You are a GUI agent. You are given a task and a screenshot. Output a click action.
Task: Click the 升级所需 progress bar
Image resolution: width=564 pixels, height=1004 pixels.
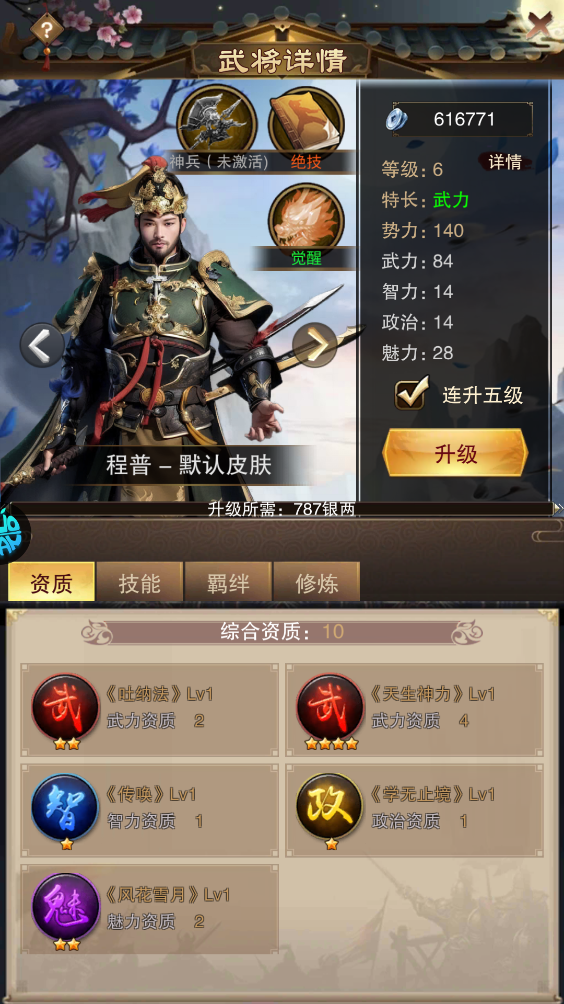coord(281,509)
